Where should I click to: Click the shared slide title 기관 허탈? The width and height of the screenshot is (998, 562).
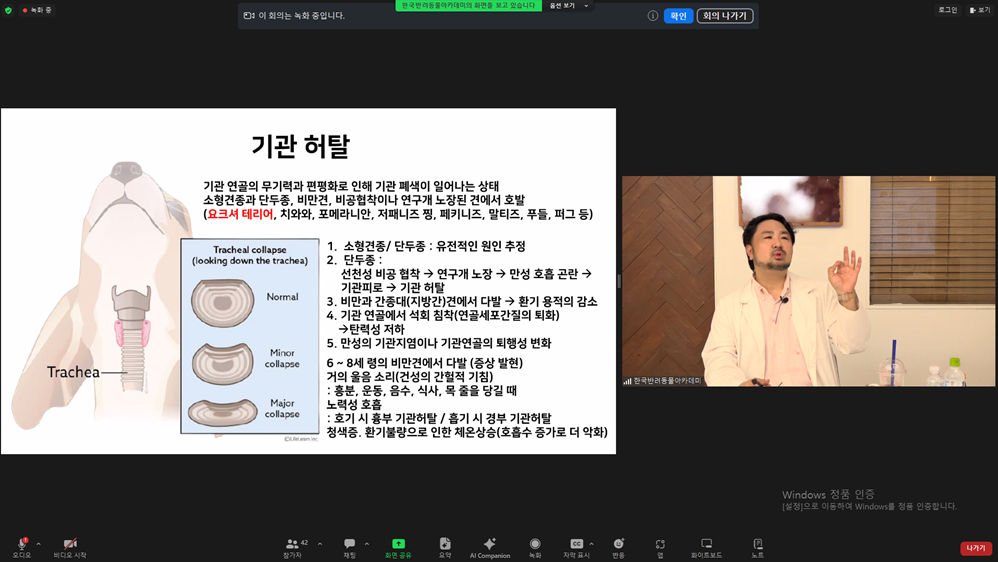pos(300,146)
